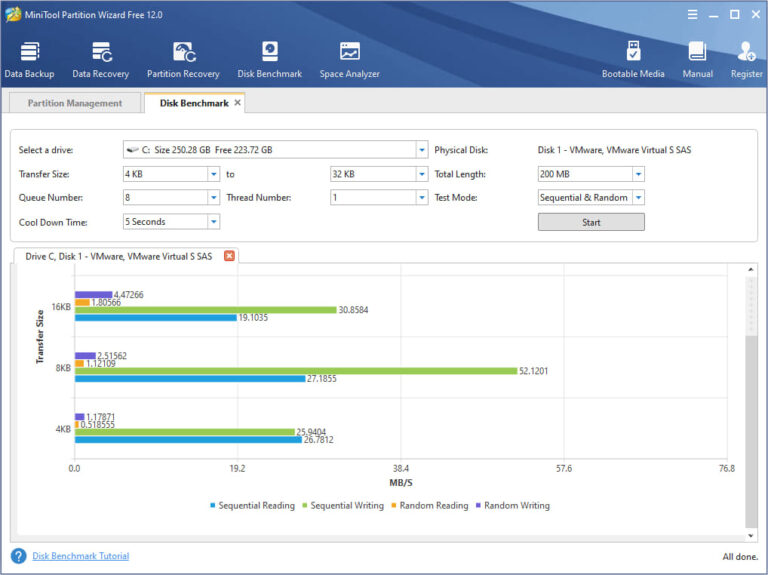Start the disk benchmark test
The image size is (768, 575).
click(591, 222)
